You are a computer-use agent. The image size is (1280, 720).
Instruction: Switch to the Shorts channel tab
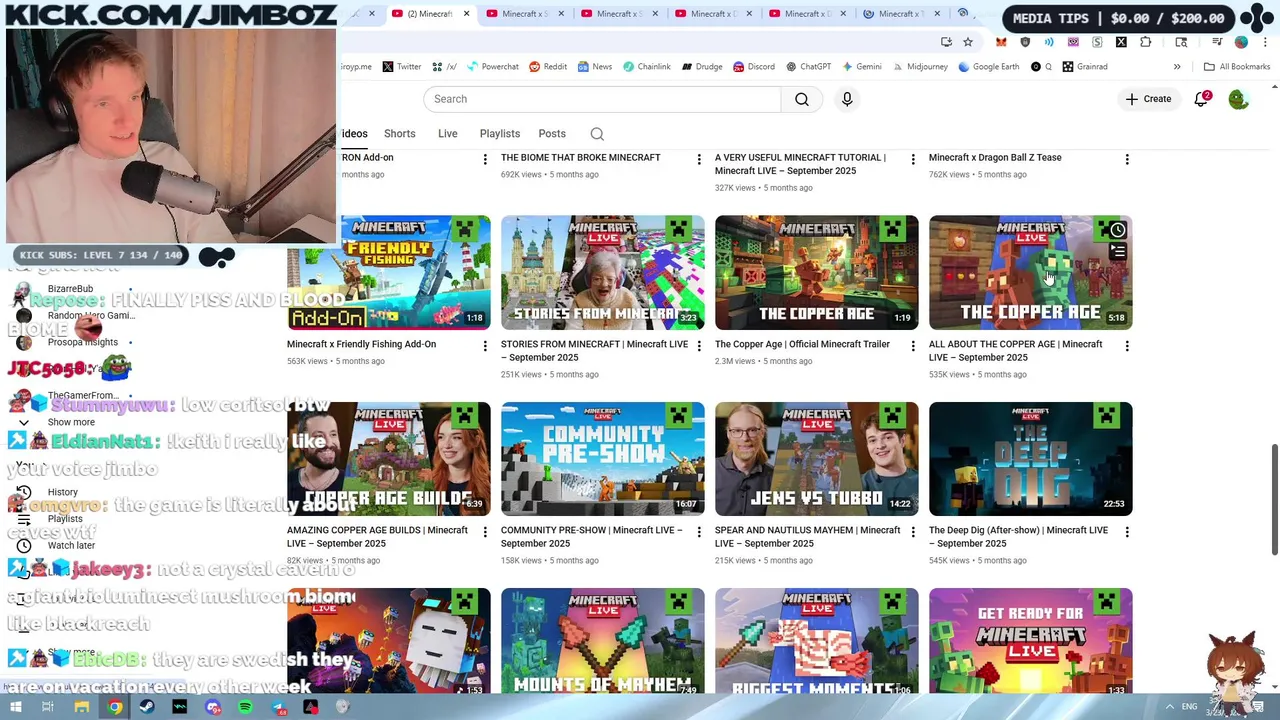coord(399,134)
